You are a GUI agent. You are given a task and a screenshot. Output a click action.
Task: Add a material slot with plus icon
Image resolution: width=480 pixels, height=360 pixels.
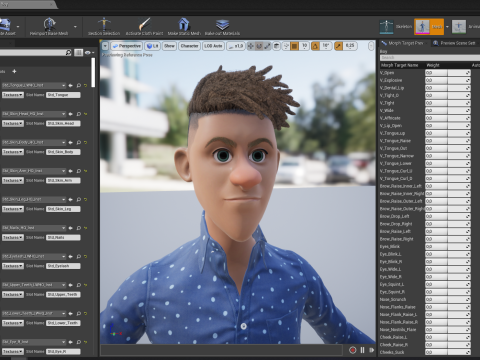(x=14, y=71)
